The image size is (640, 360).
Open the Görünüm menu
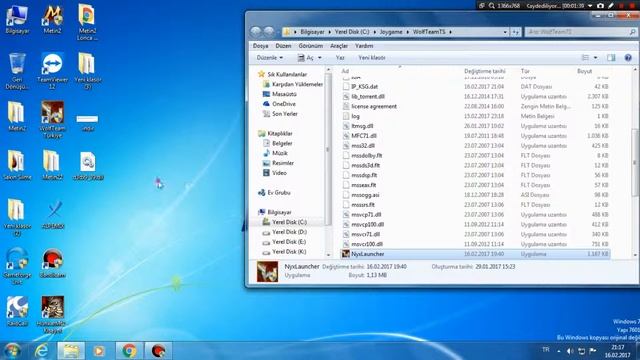[311, 46]
